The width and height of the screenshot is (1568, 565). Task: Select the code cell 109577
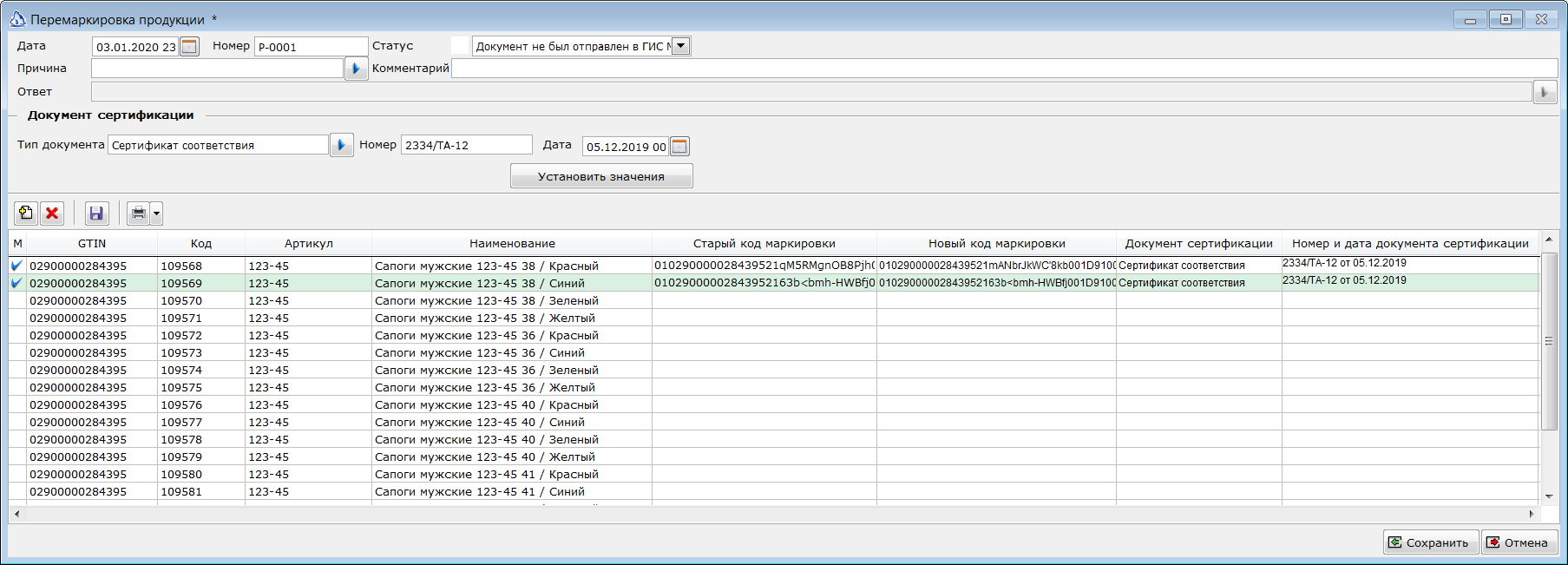[x=201, y=422]
